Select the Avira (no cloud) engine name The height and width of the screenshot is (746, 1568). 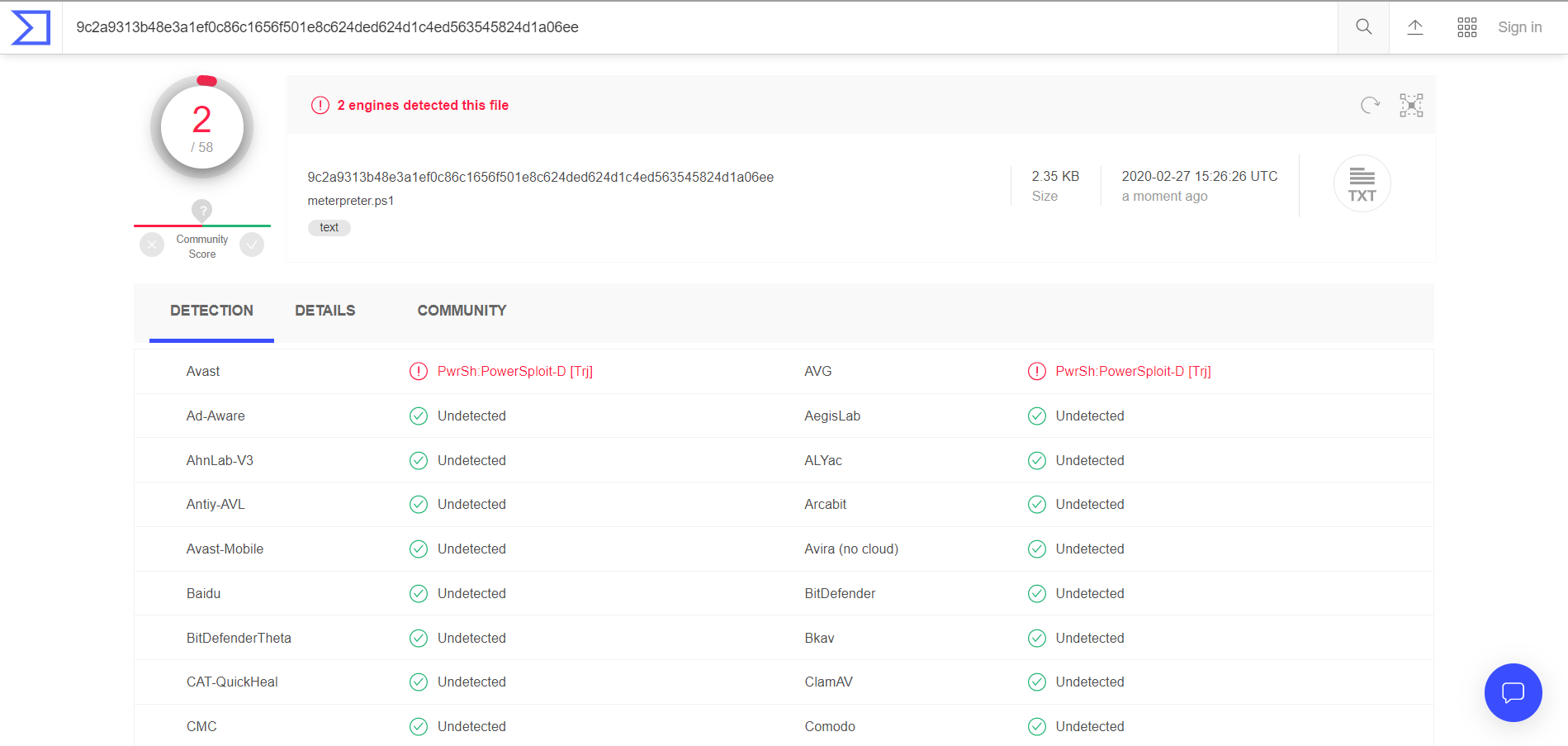[x=851, y=549]
